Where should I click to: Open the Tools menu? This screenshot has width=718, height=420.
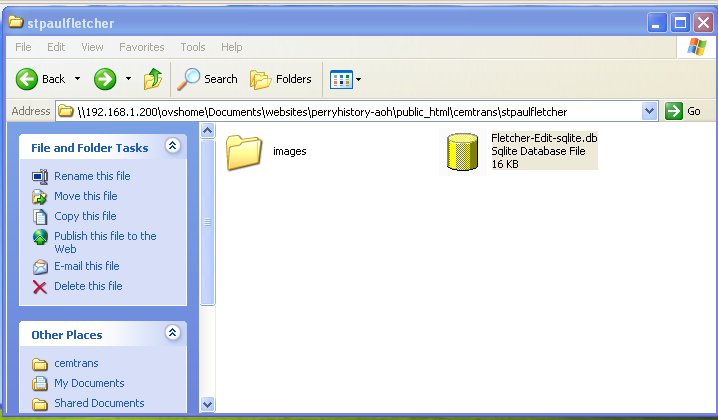tap(193, 47)
